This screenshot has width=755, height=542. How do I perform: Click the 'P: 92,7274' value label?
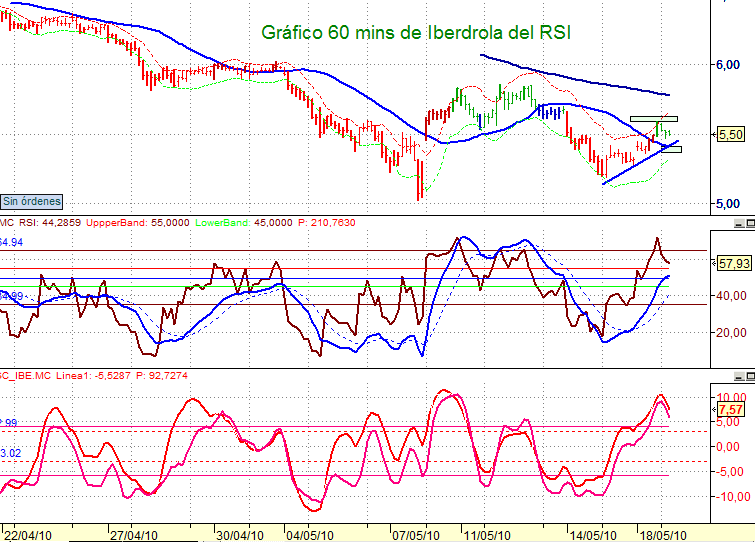click(162, 375)
